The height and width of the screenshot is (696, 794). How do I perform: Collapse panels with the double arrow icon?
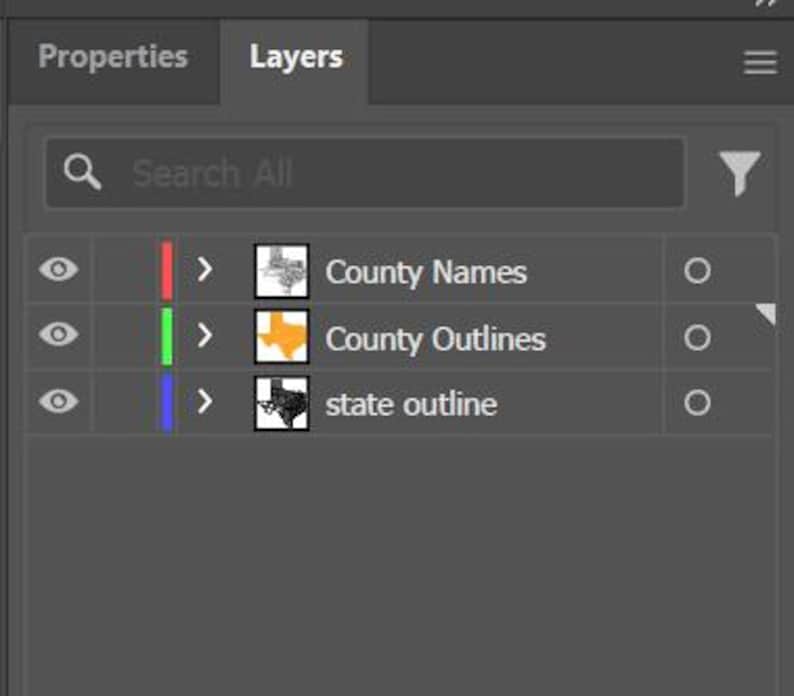point(766,3)
